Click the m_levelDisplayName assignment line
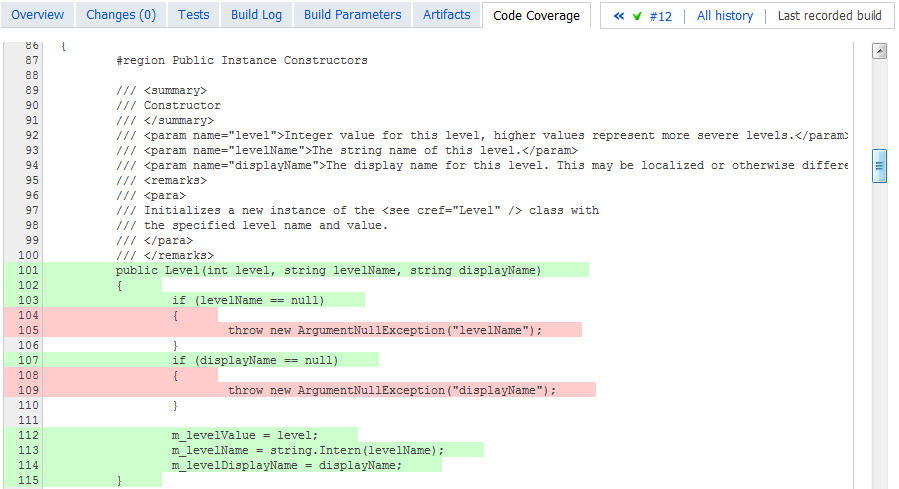899x489 pixels. coord(286,465)
